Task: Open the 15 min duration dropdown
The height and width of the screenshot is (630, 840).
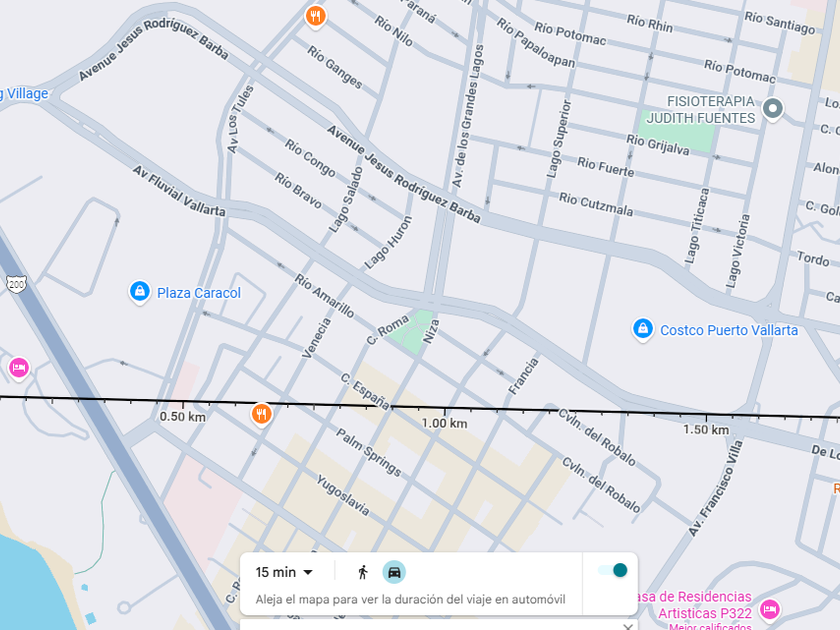Action: 284,572
